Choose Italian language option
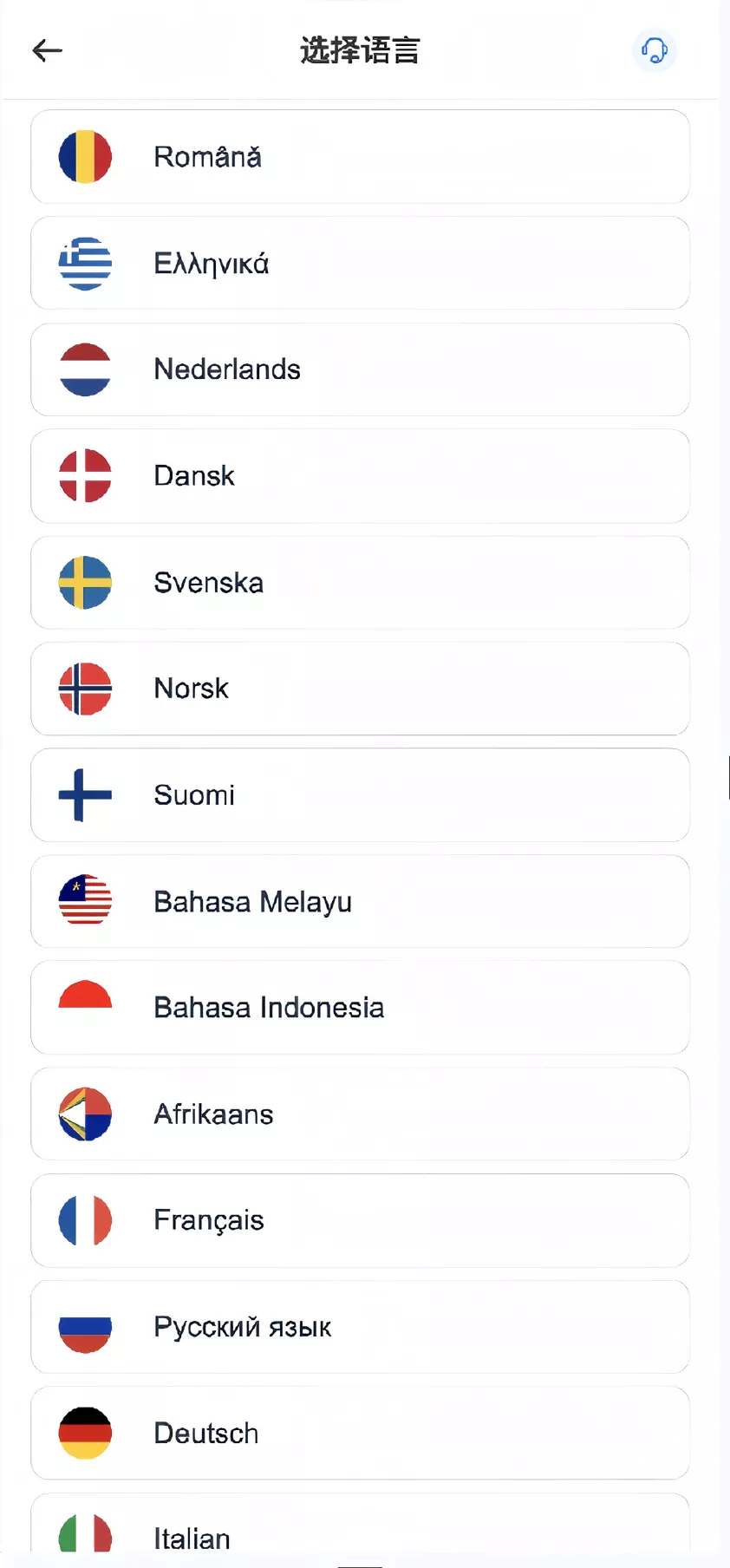730x1568 pixels. pos(360,1535)
